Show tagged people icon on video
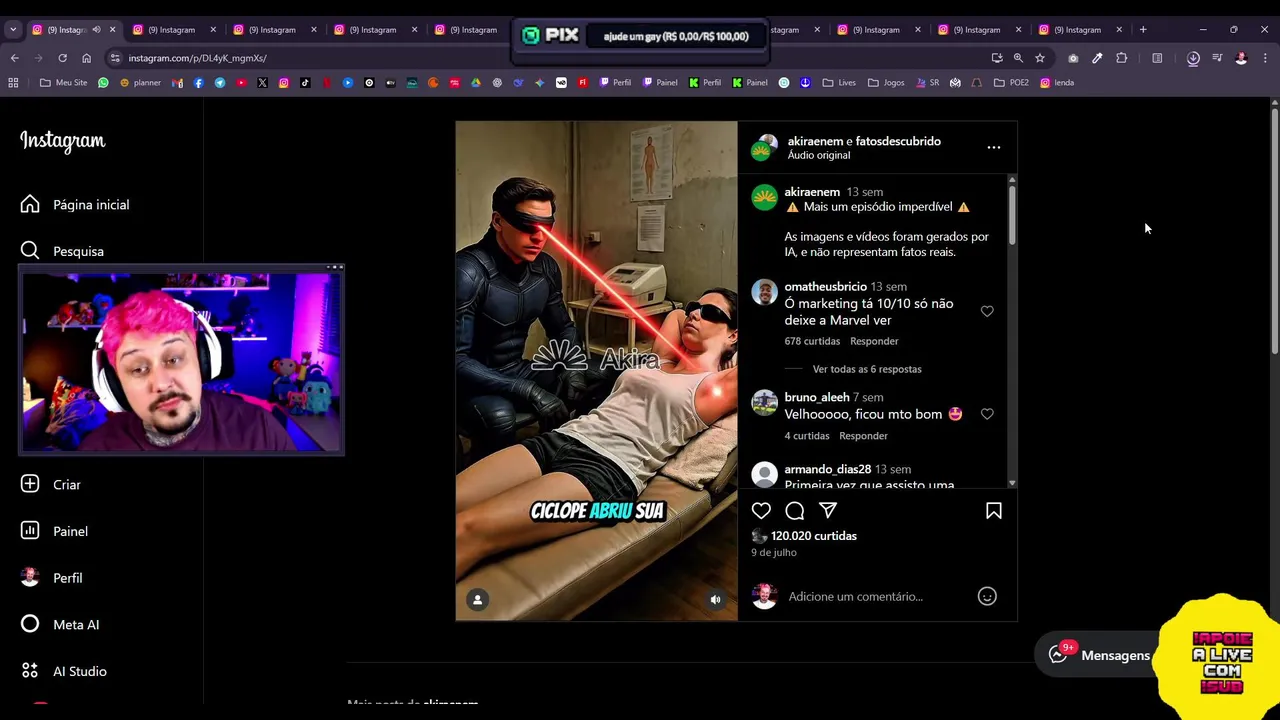This screenshot has width=1280, height=720. click(x=478, y=600)
